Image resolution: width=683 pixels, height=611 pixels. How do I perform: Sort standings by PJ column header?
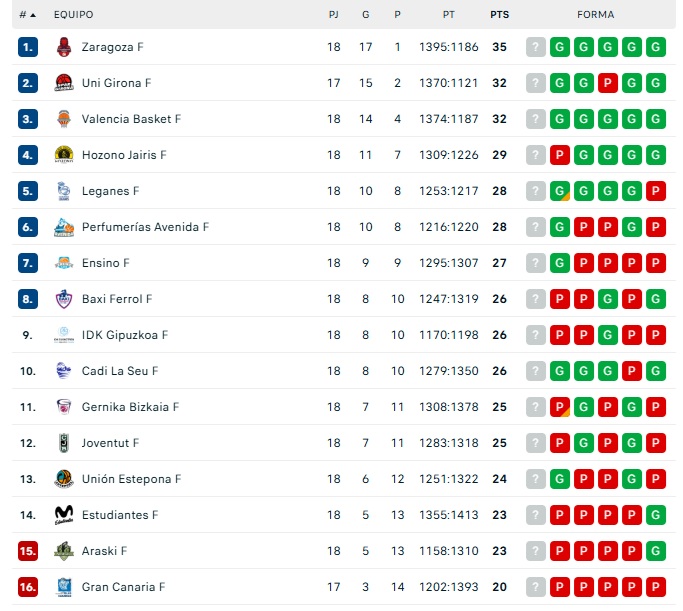pos(334,15)
